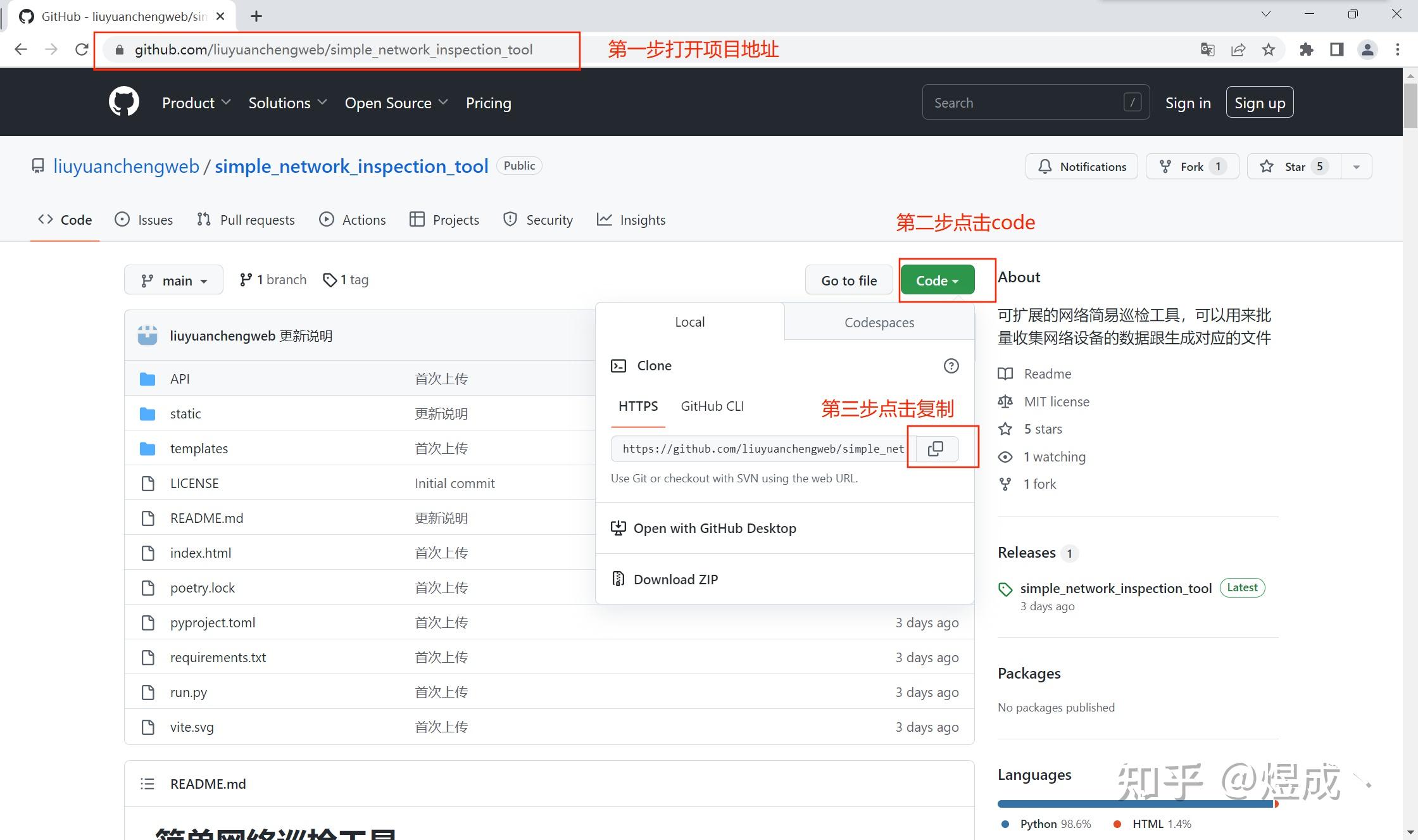The width and height of the screenshot is (1418, 840).
Task: Expand the main branch dropdown
Action: point(173,280)
